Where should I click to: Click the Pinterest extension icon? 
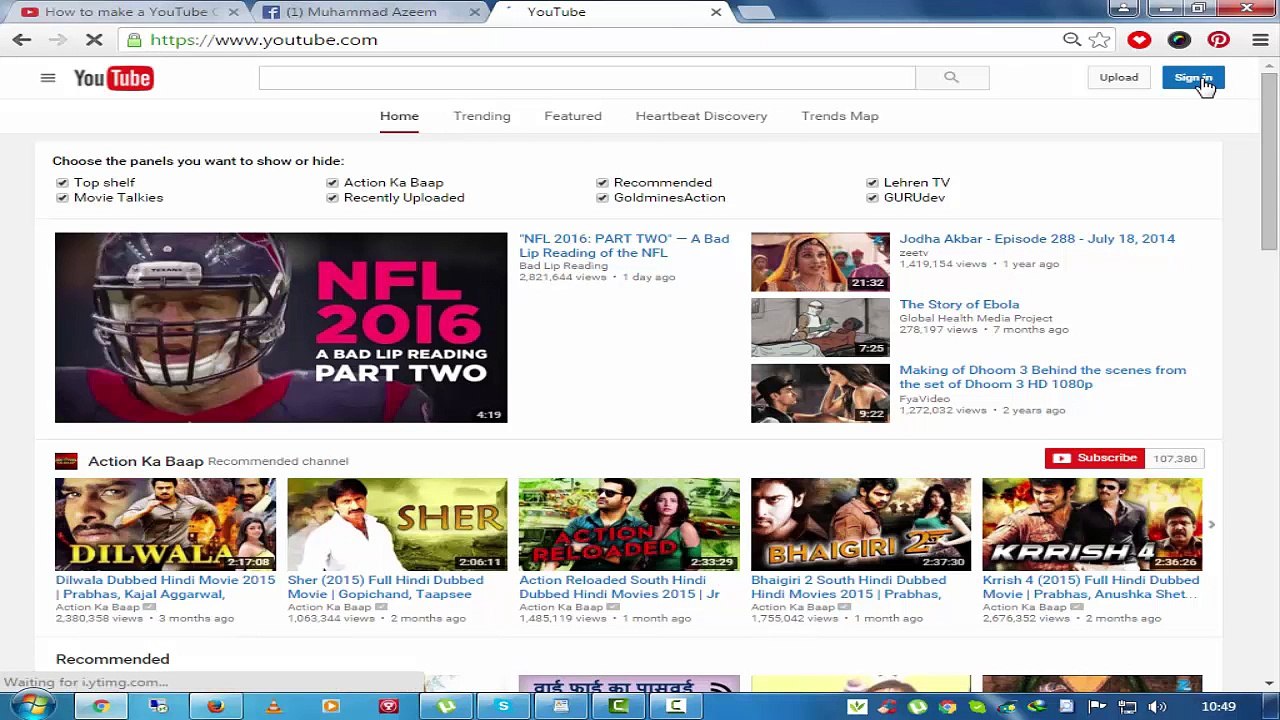[x=1218, y=40]
